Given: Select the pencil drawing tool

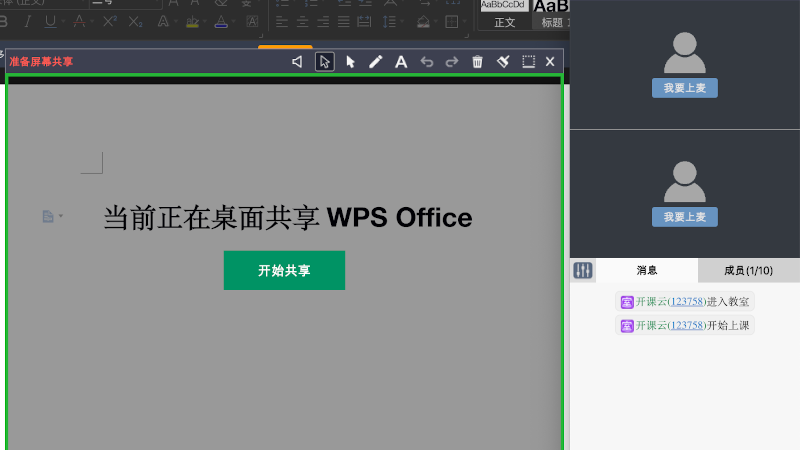Looking at the screenshot, I should point(376,62).
